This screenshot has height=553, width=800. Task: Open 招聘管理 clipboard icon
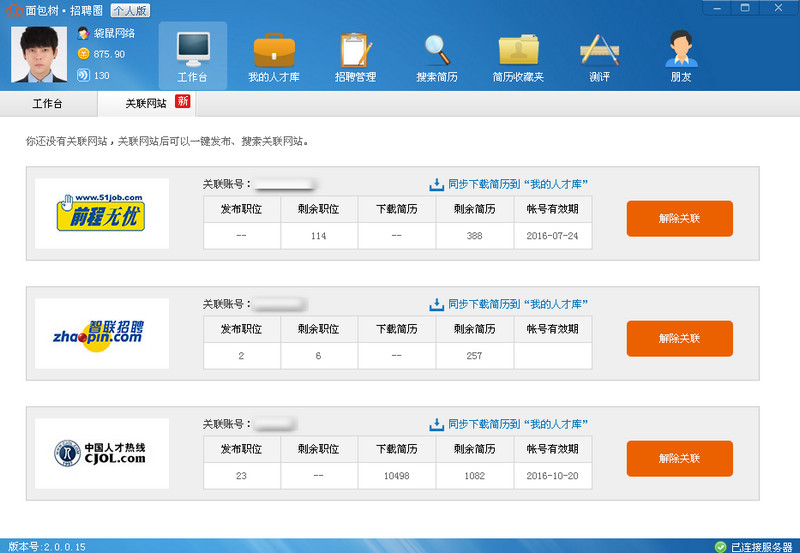pyautogui.click(x=356, y=50)
